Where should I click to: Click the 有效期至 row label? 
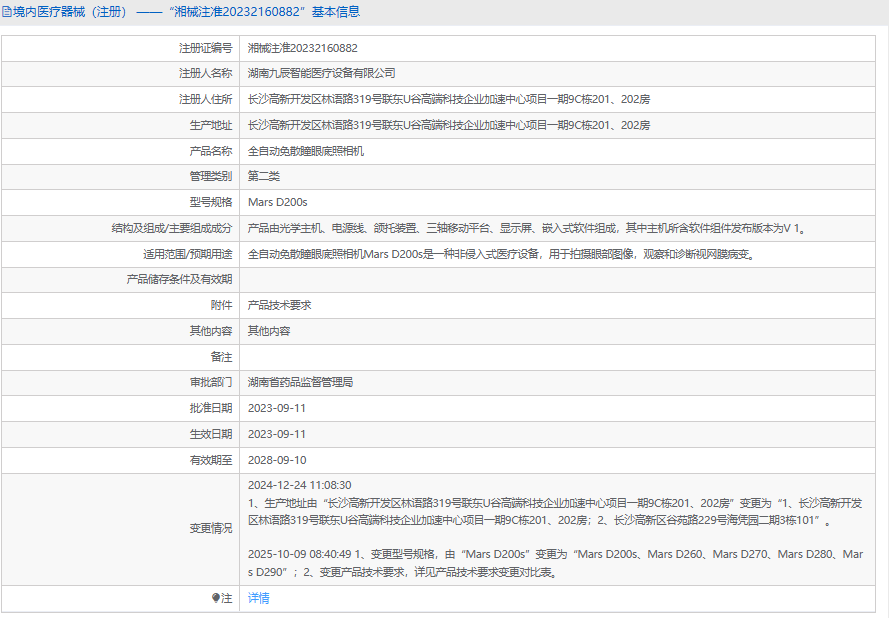click(x=211, y=460)
